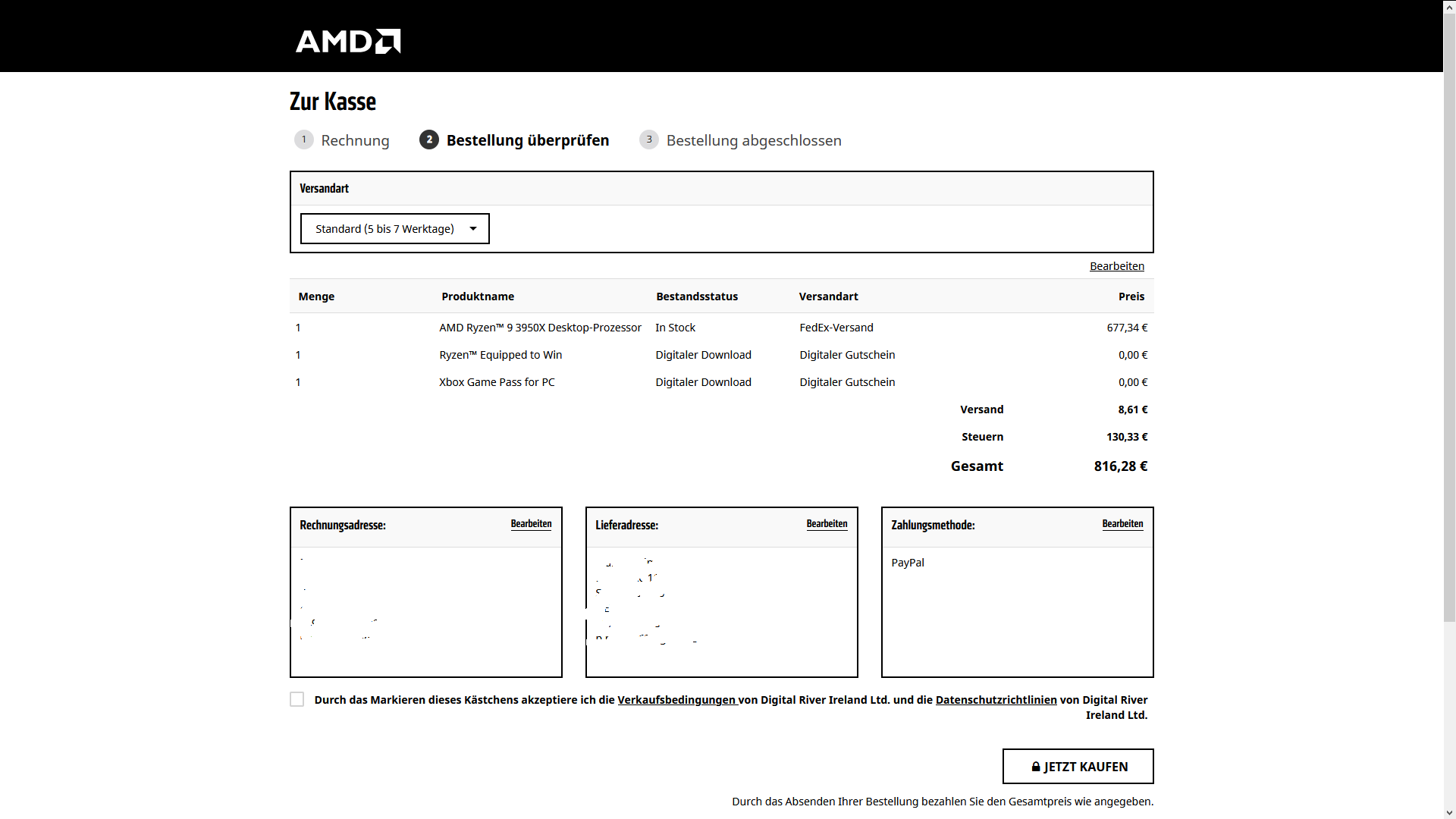
Task: Click Bearbeiten next to Lieferadresse
Action: pyautogui.click(x=827, y=523)
